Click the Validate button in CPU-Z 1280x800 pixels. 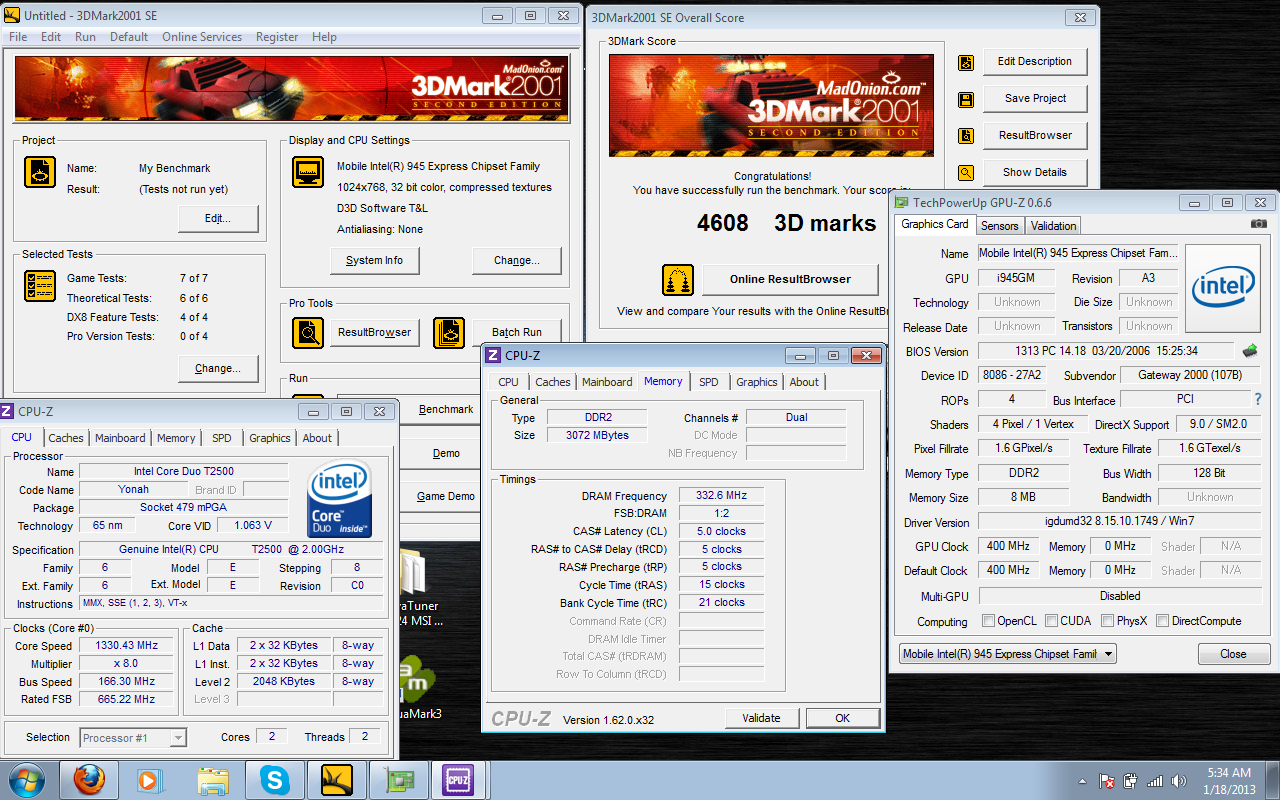point(762,718)
